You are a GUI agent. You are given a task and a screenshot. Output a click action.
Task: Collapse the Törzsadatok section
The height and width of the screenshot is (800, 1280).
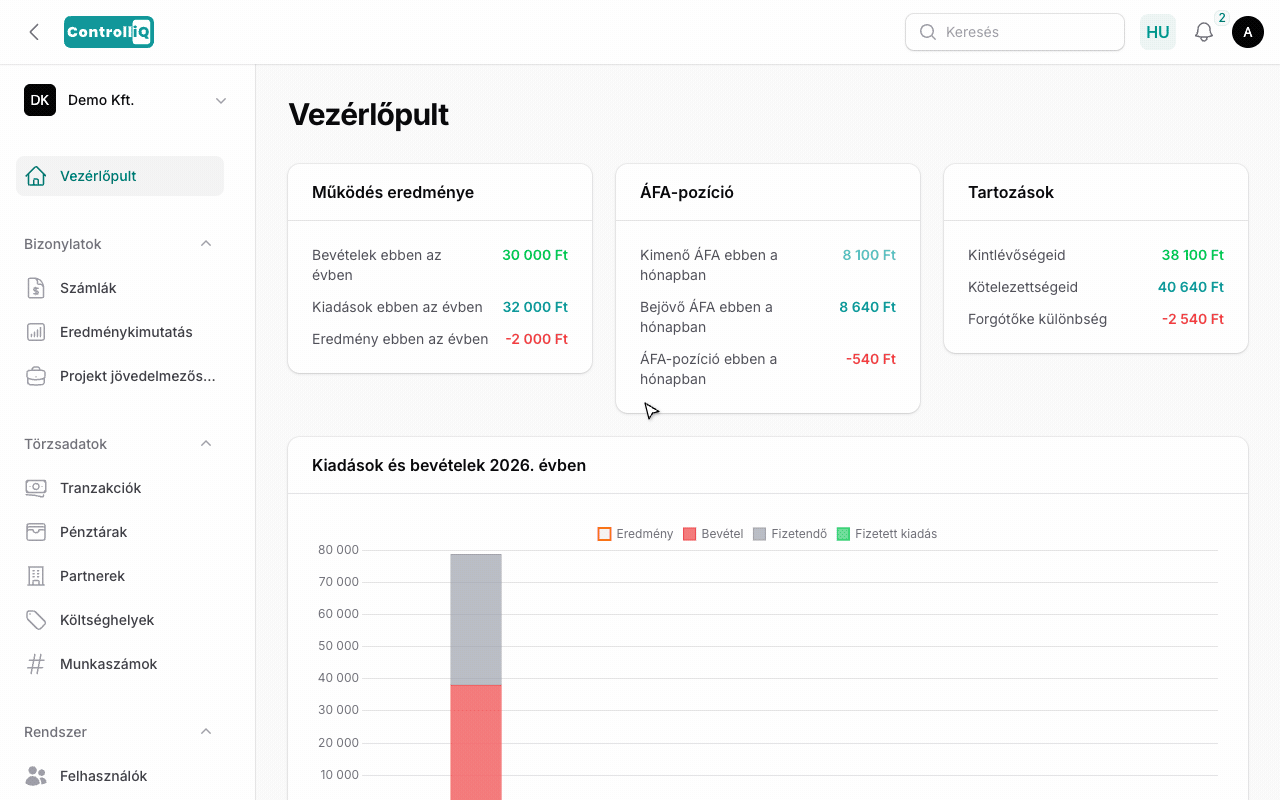[206, 444]
